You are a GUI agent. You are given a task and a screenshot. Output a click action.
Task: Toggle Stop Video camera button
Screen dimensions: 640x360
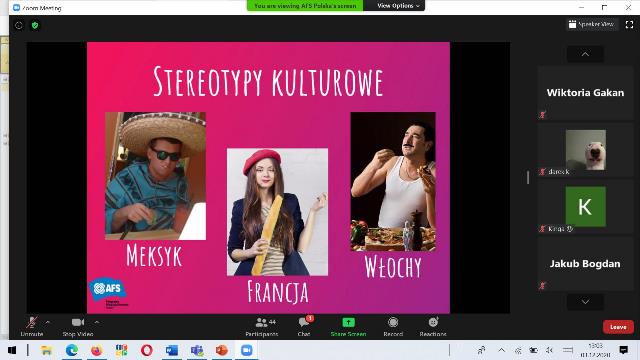pyautogui.click(x=78, y=322)
